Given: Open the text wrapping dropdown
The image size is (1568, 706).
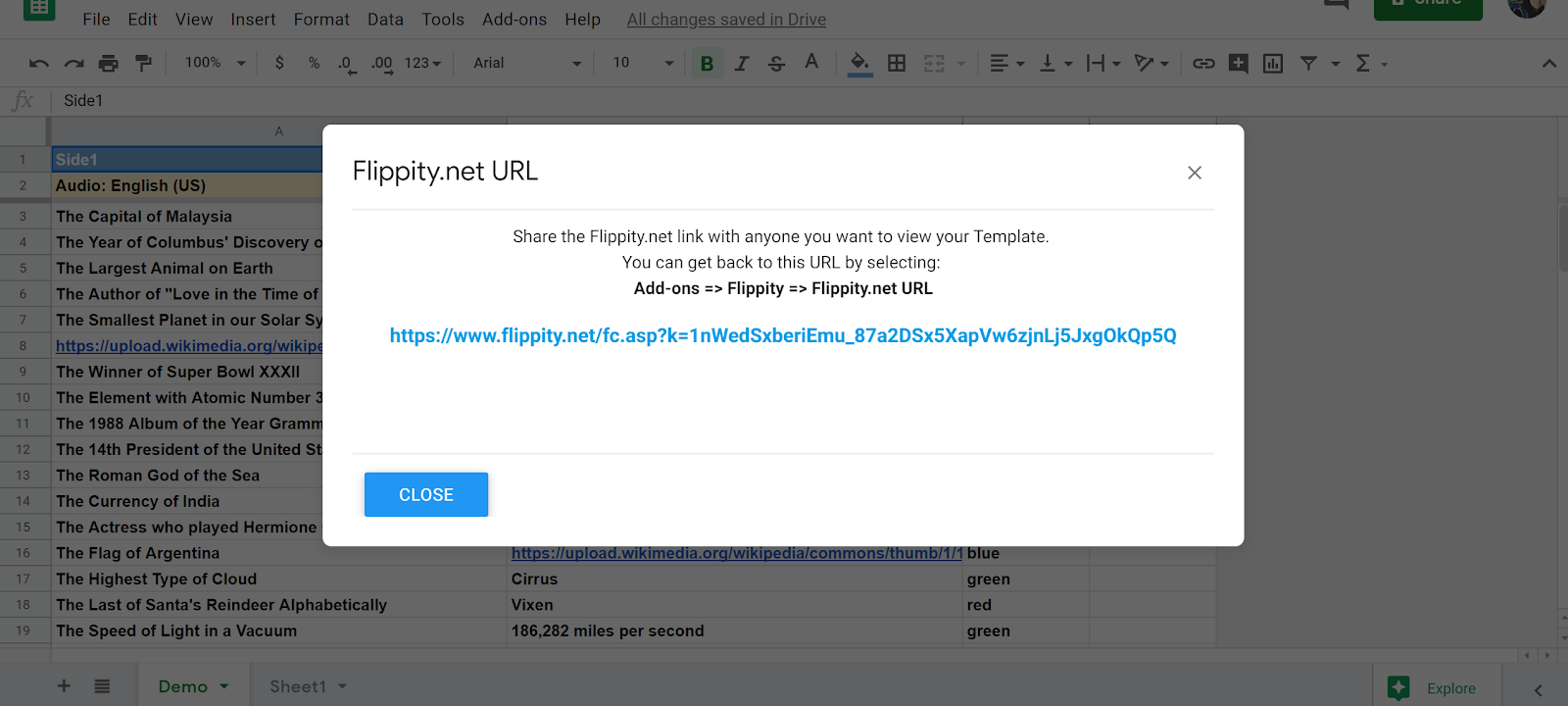Looking at the screenshot, I should point(1103,64).
